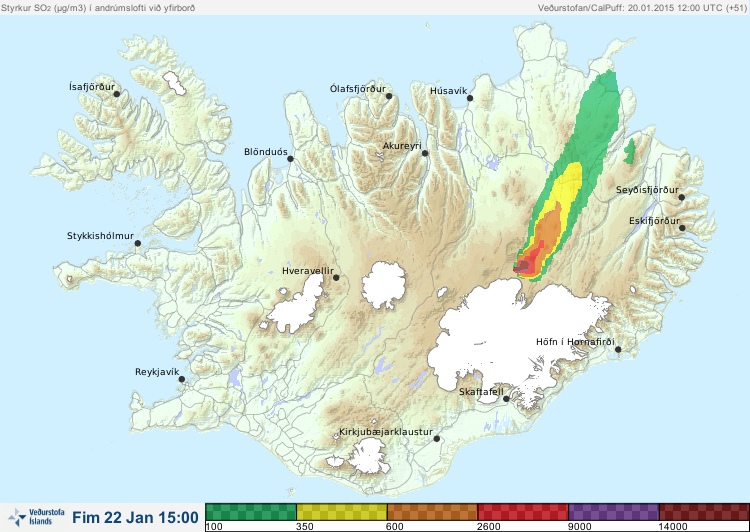
Task: Click the yellow SO2 plume zone
Action: (571, 184)
